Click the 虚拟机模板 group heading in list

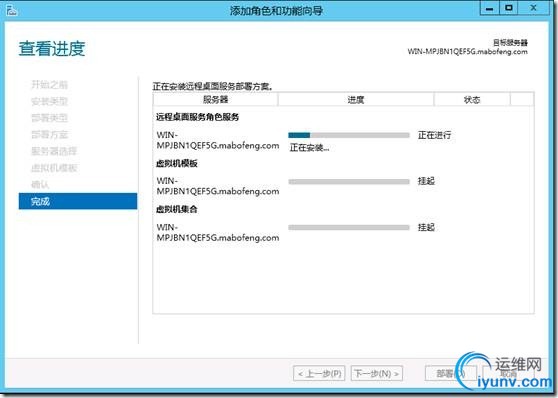pyautogui.click(x=177, y=163)
